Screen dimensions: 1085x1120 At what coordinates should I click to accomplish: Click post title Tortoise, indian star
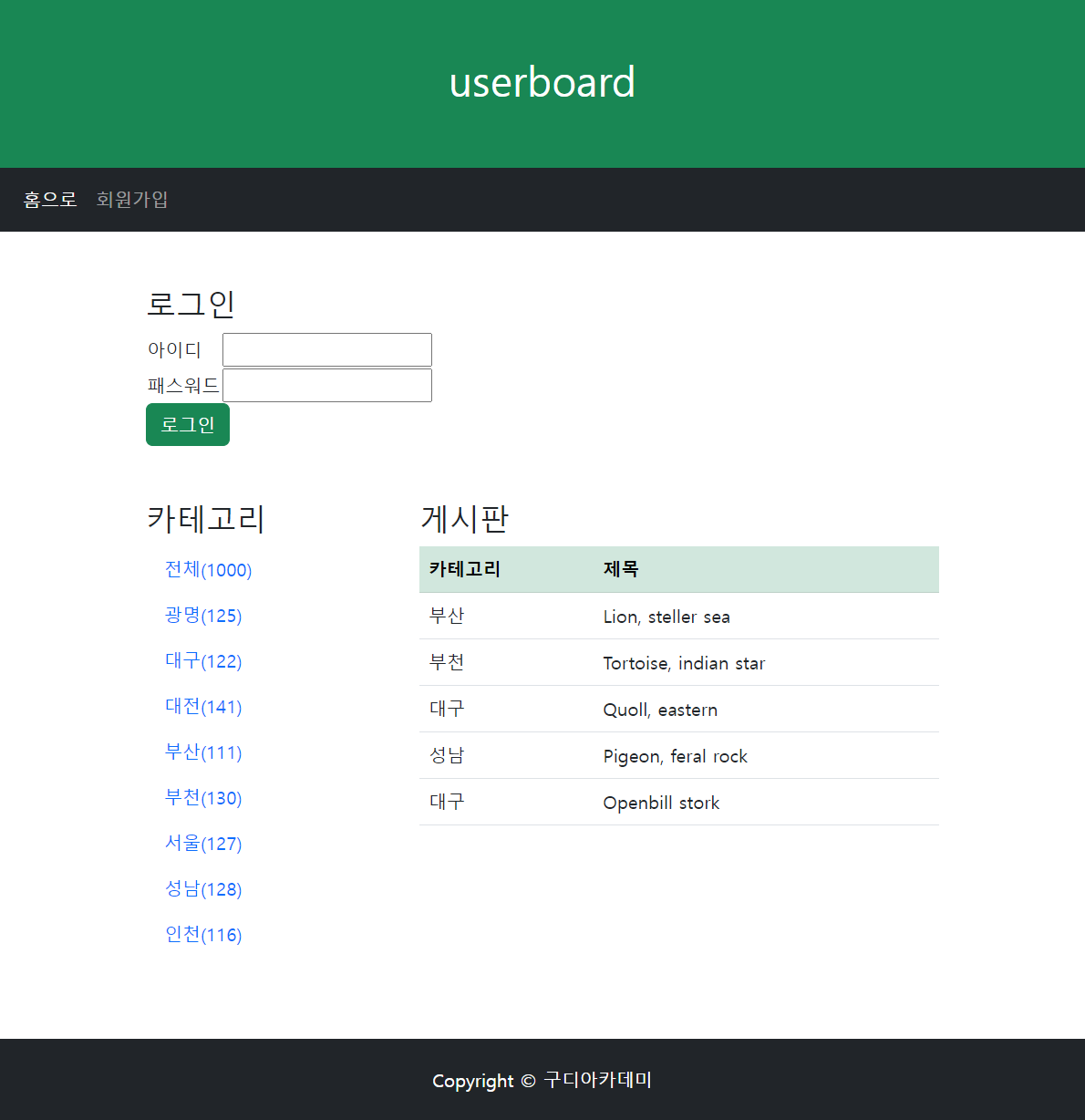684,663
